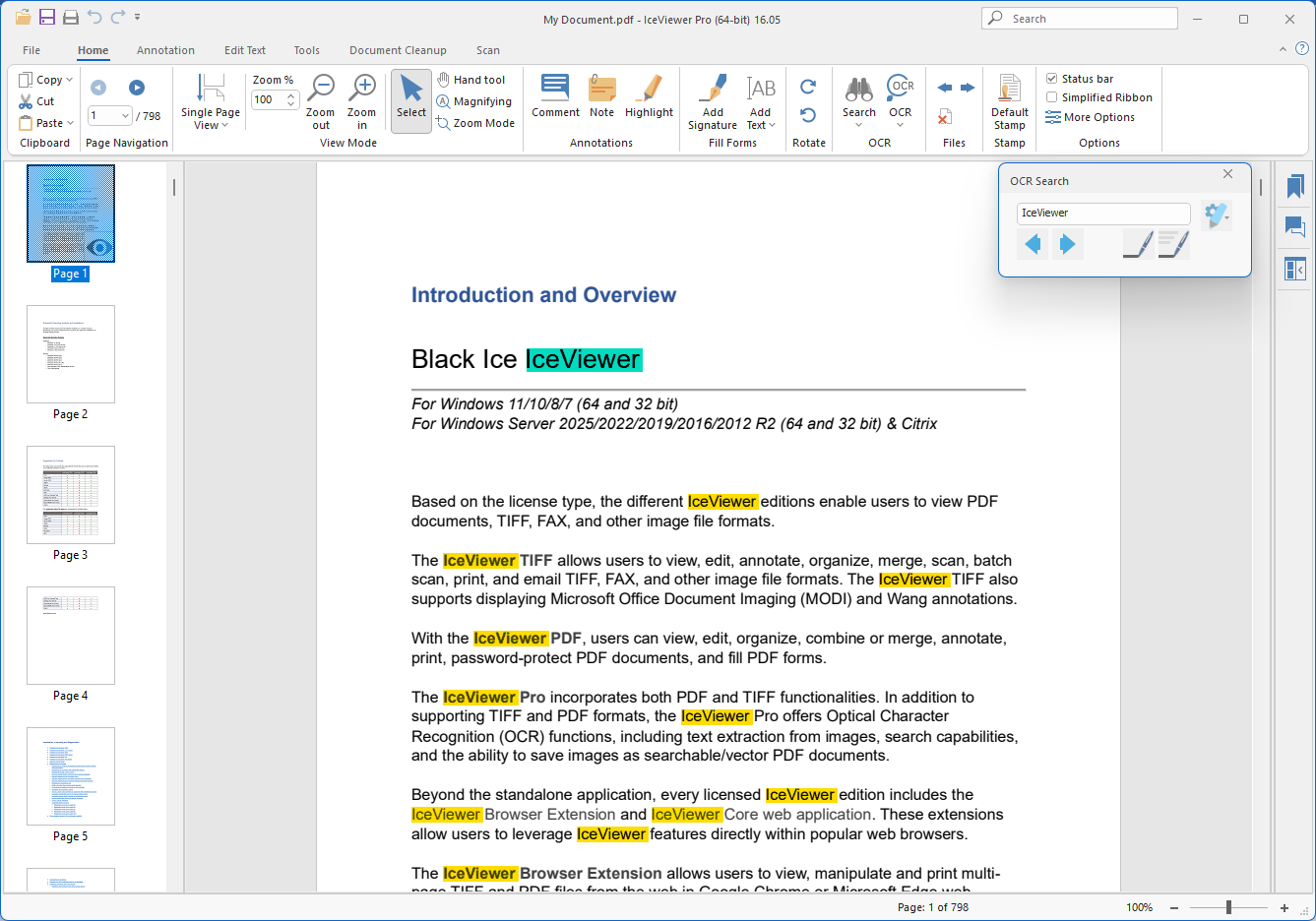Open the page number dropdown
Image resolution: width=1316 pixels, height=921 pixels.
(x=125, y=116)
